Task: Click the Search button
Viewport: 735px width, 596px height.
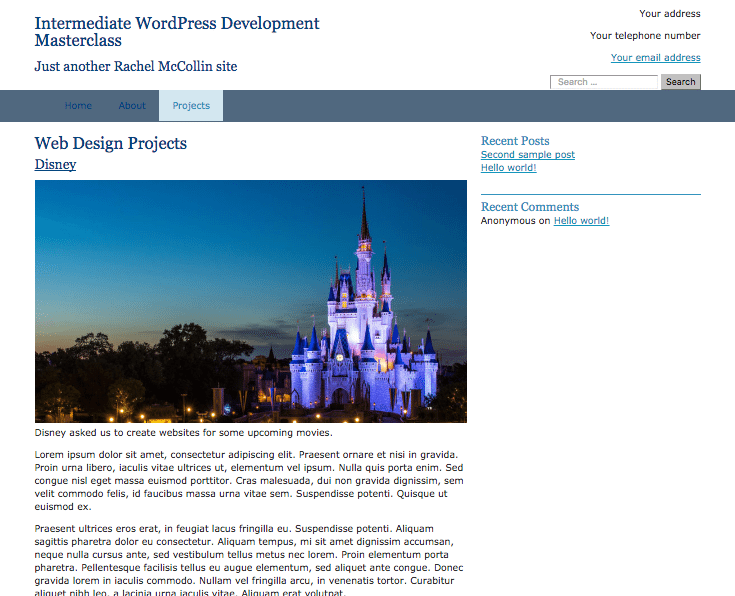Action: pyautogui.click(x=680, y=82)
